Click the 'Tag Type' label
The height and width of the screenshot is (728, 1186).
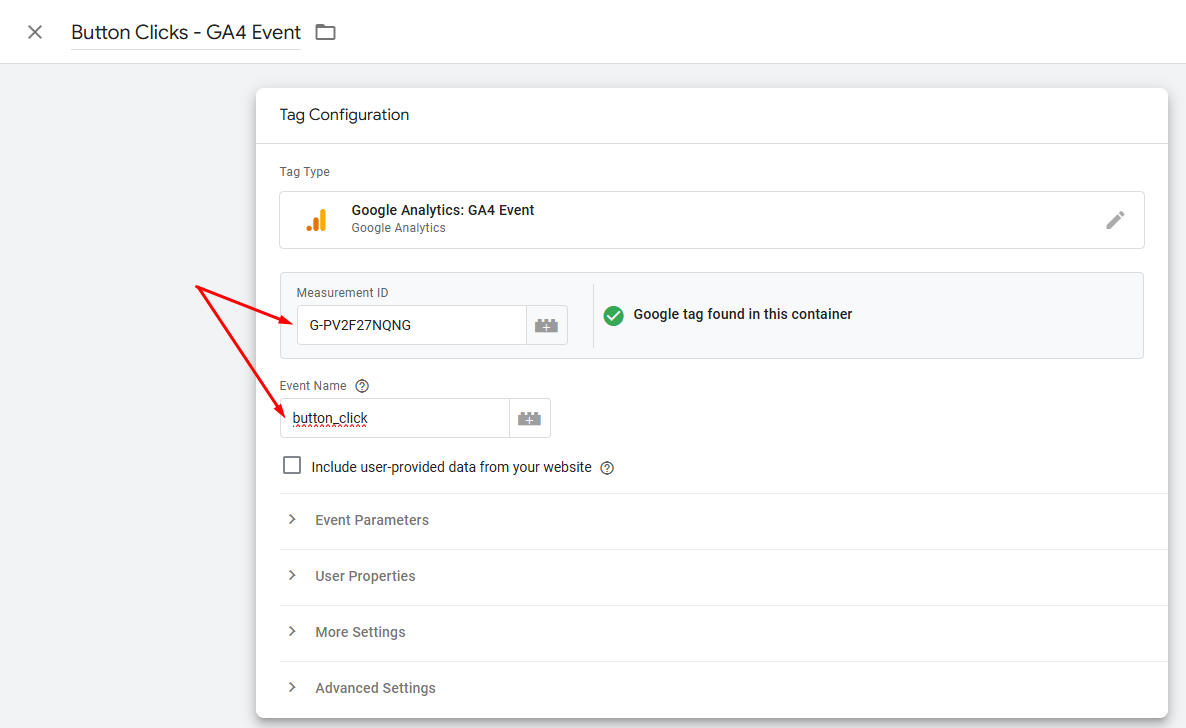tap(305, 172)
